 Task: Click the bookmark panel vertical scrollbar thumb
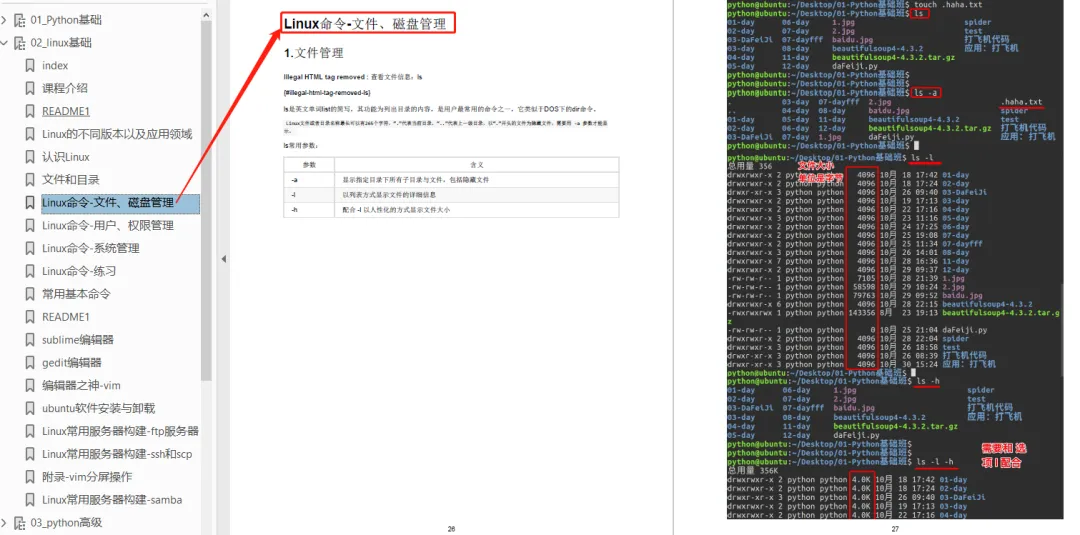207,200
